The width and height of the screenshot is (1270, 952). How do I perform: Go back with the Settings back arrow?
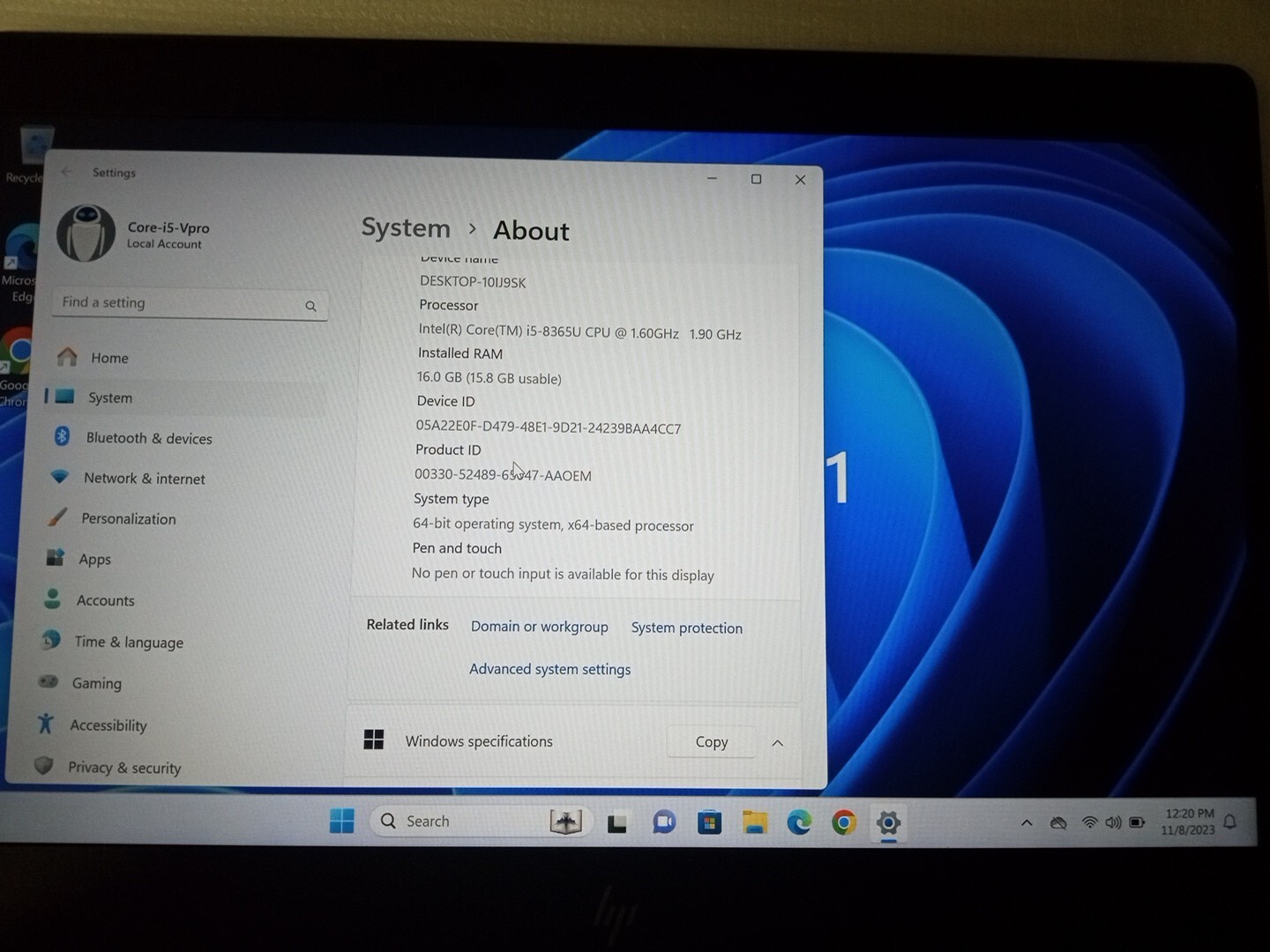67,172
